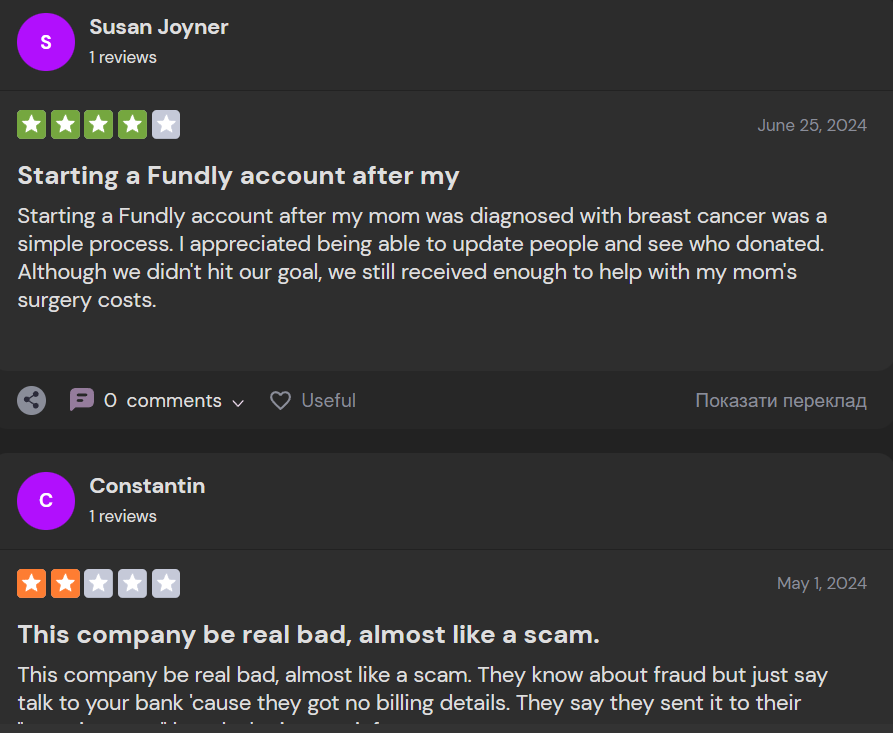The image size is (893, 733).
Task: Click the first green star in Susan's rating
Action: pyautogui.click(x=32, y=125)
